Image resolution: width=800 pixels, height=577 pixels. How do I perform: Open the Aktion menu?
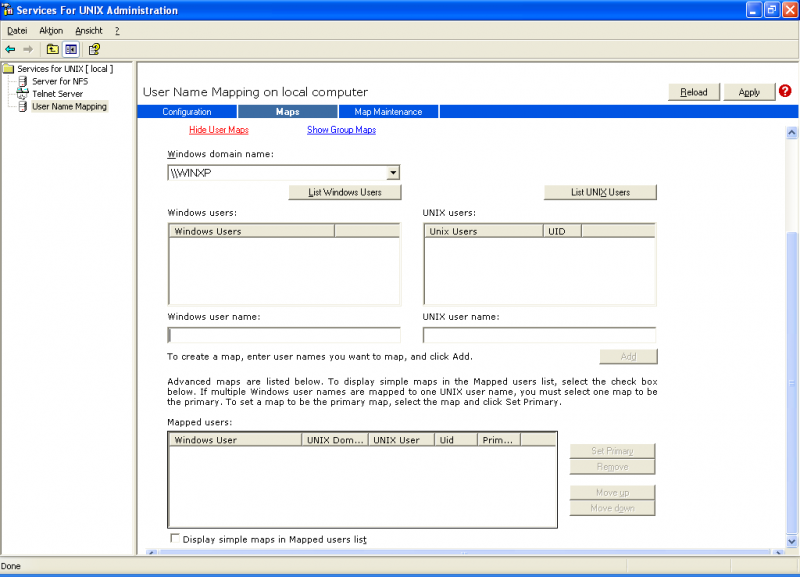pyautogui.click(x=51, y=30)
